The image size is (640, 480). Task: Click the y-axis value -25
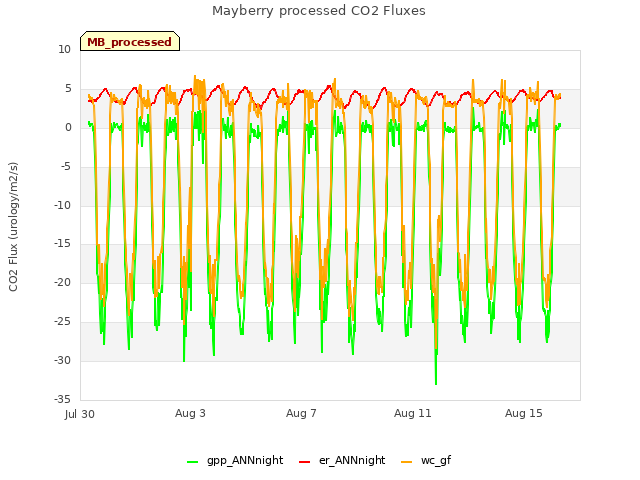pyautogui.click(x=62, y=322)
